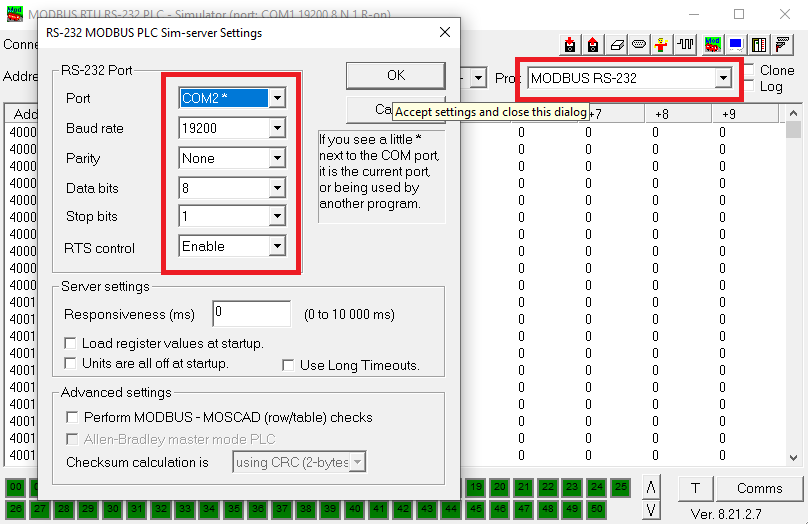Click station indicator 25
The width and height of the screenshot is (808, 524).
click(x=621, y=487)
